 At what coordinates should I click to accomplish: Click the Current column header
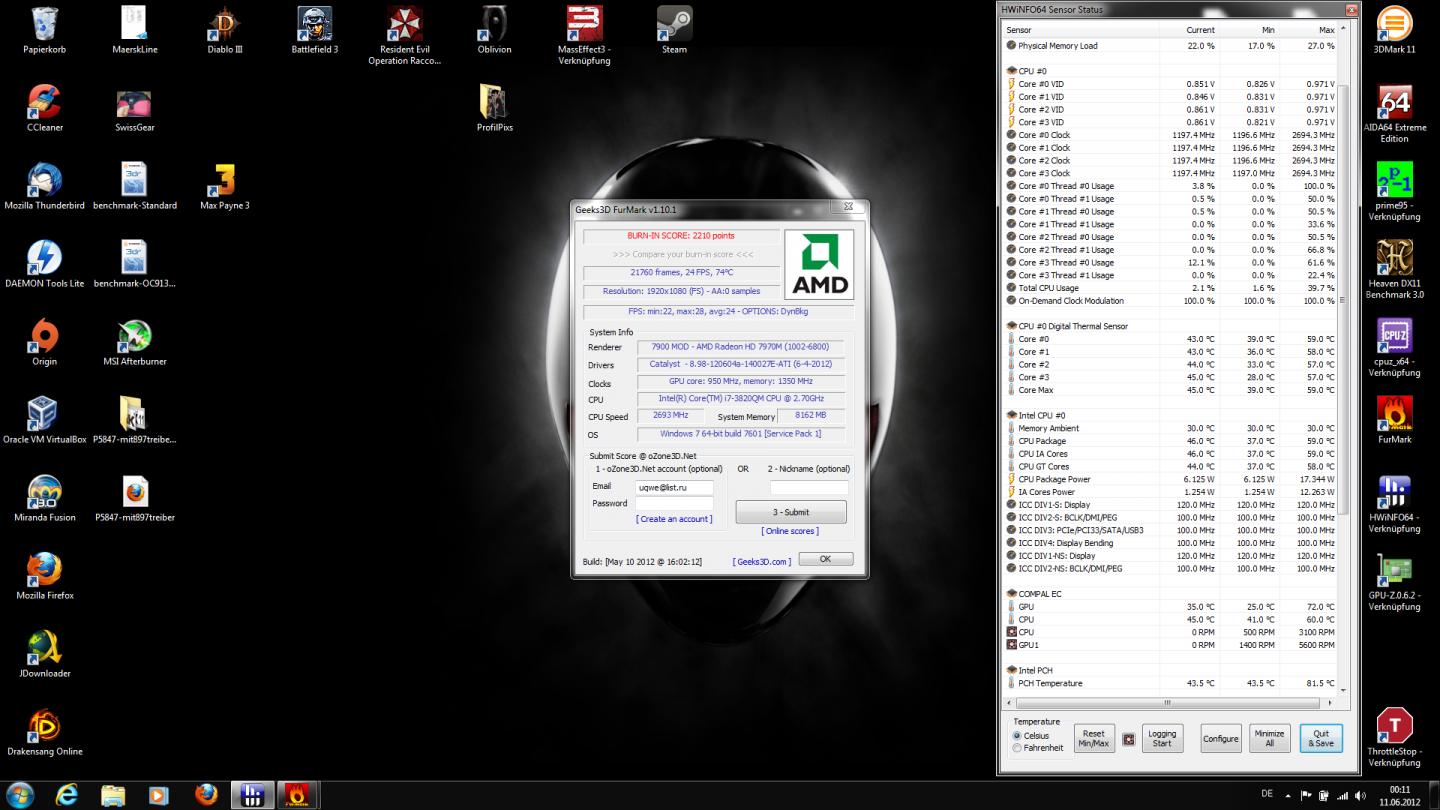tap(1189, 30)
